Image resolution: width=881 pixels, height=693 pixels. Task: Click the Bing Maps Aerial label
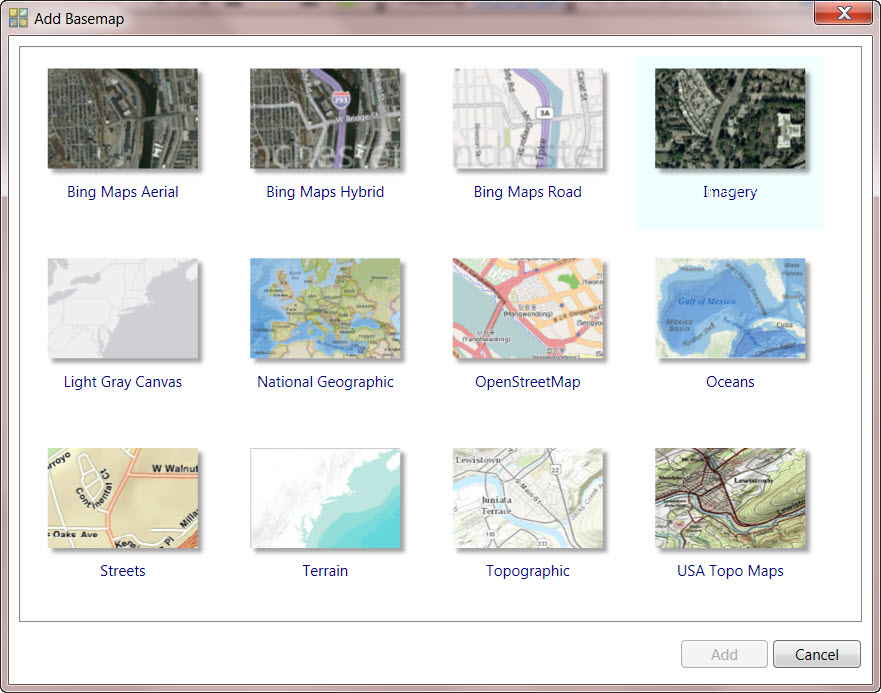click(122, 192)
